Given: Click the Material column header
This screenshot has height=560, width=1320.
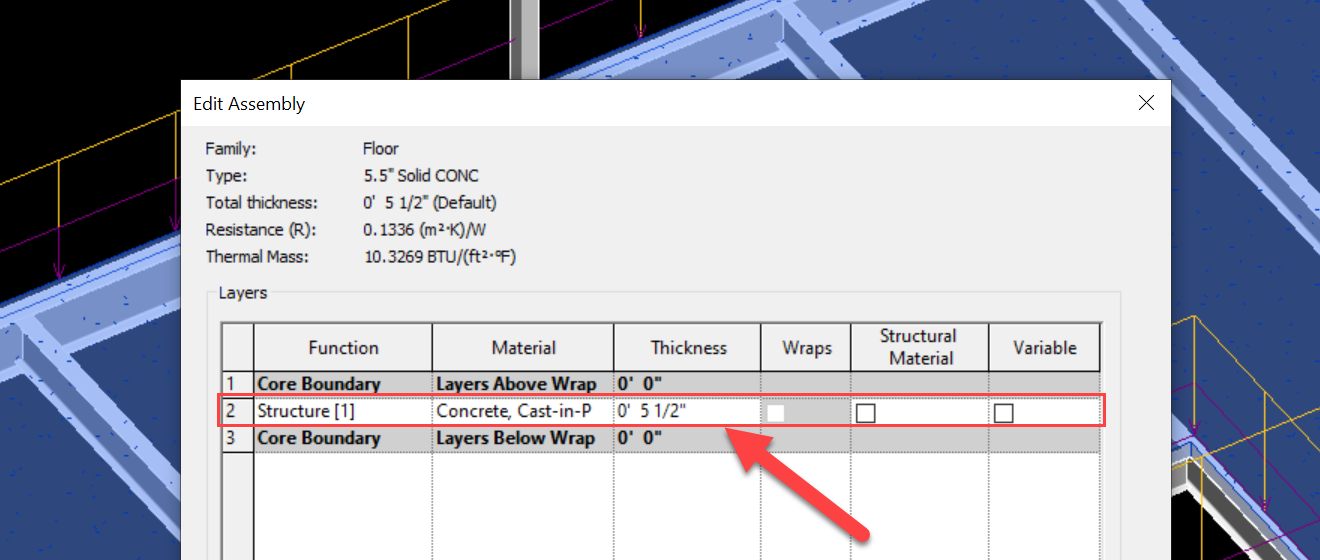Looking at the screenshot, I should [x=523, y=348].
